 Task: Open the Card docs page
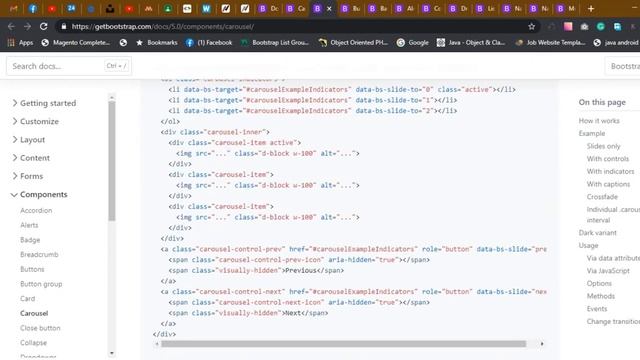point(28,299)
